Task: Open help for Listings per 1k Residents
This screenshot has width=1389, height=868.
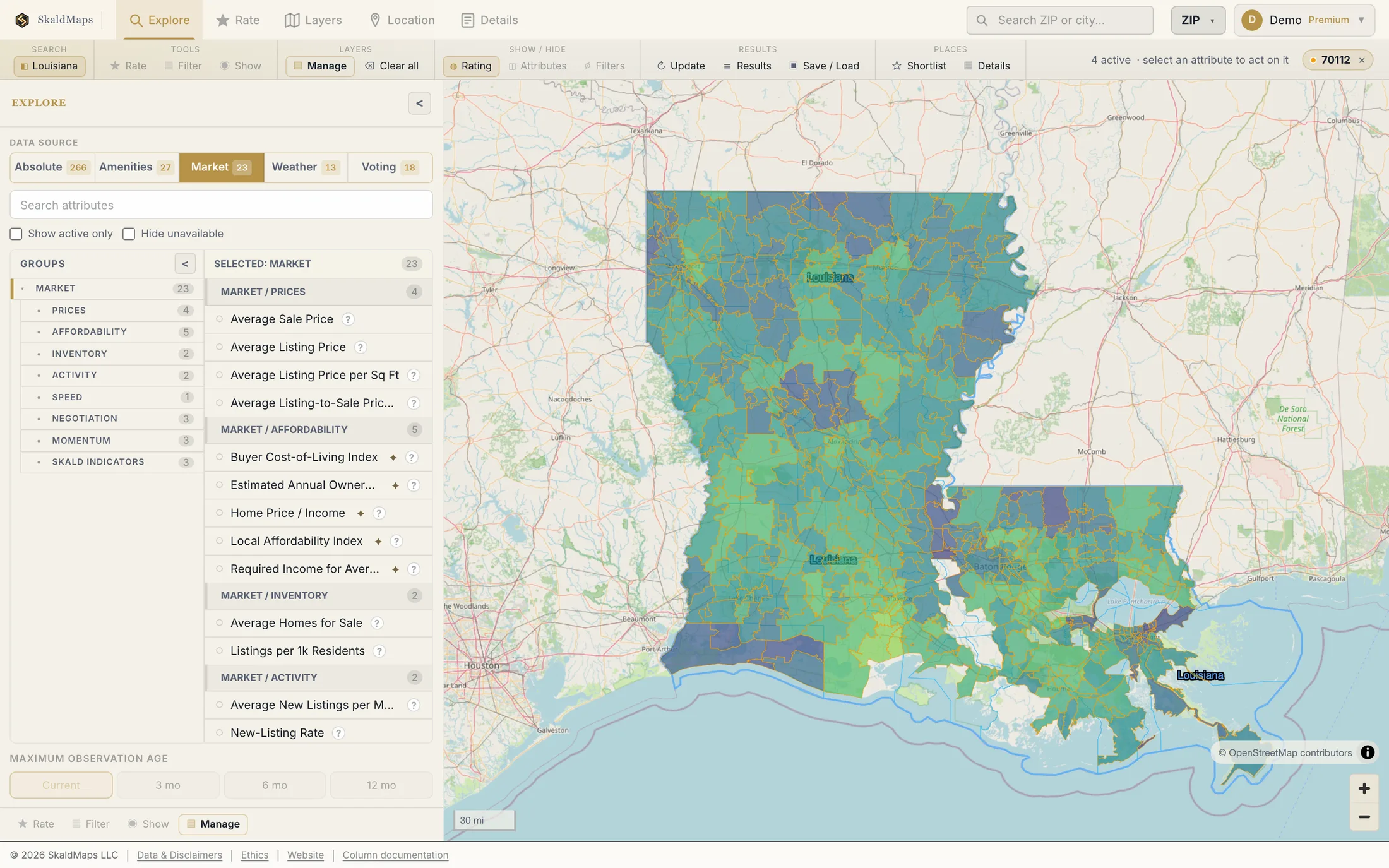Action: (x=379, y=651)
